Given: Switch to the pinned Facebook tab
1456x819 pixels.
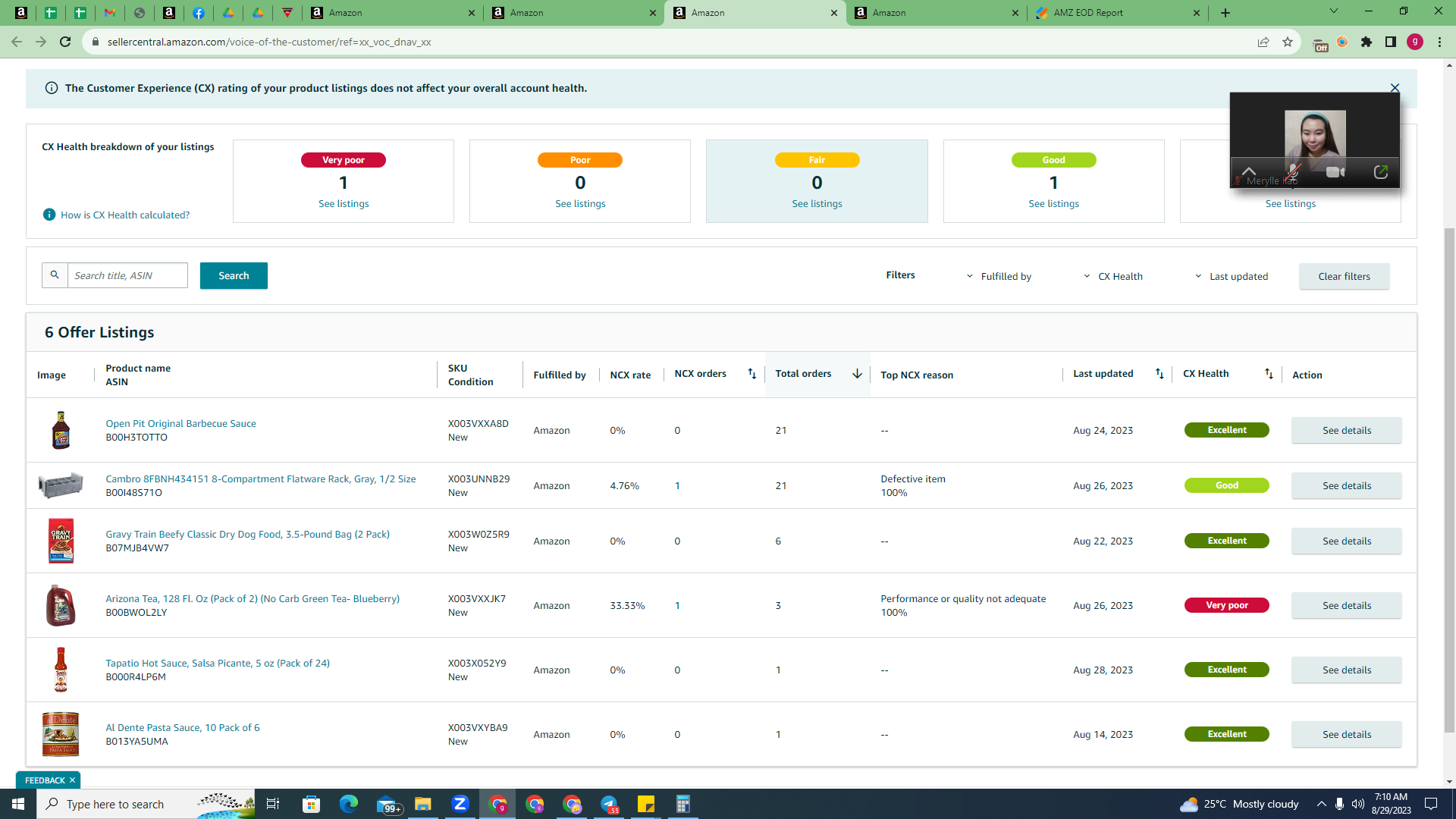Looking at the screenshot, I should click(199, 13).
